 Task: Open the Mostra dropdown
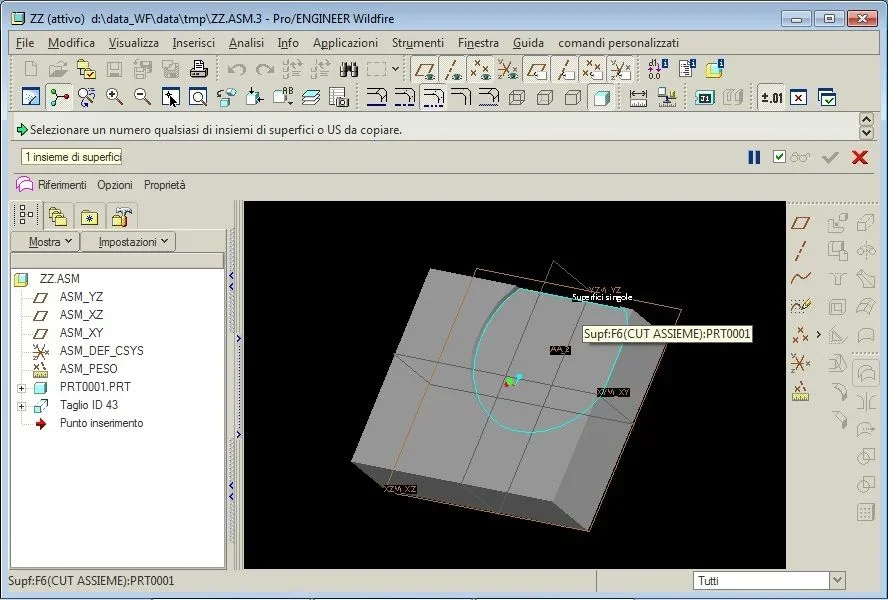pyautogui.click(x=45, y=242)
